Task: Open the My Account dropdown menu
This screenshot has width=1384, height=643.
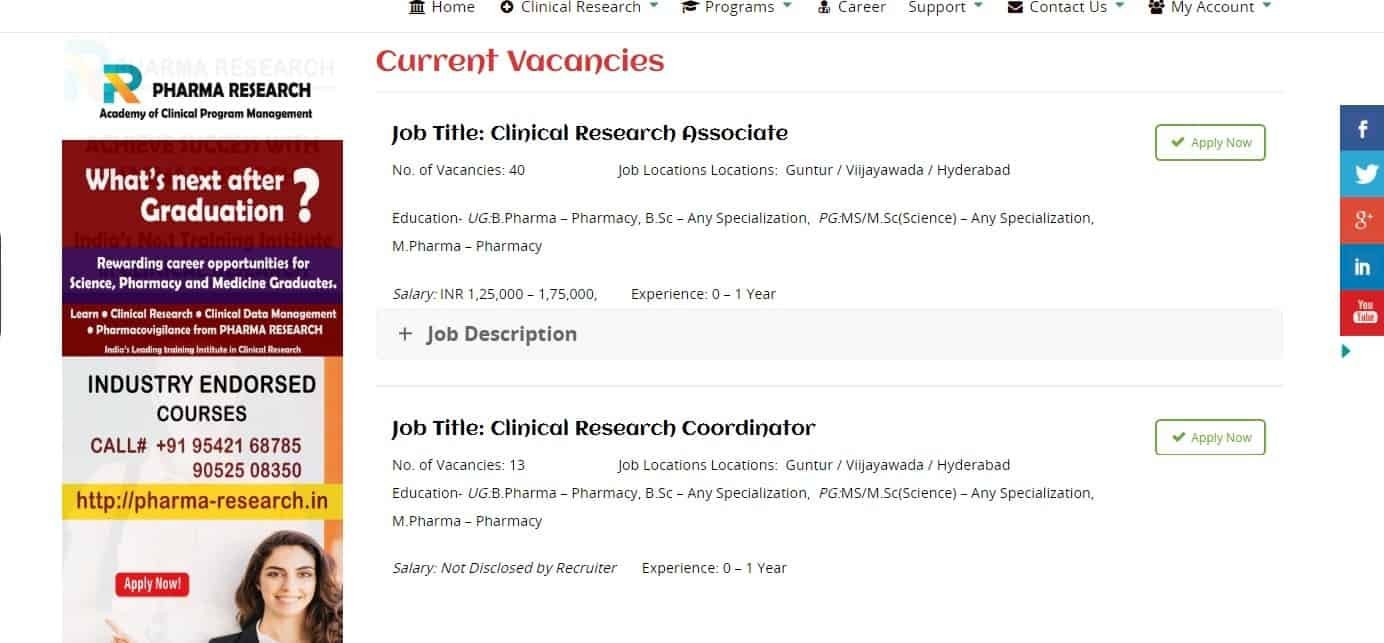Action: [x=1210, y=8]
